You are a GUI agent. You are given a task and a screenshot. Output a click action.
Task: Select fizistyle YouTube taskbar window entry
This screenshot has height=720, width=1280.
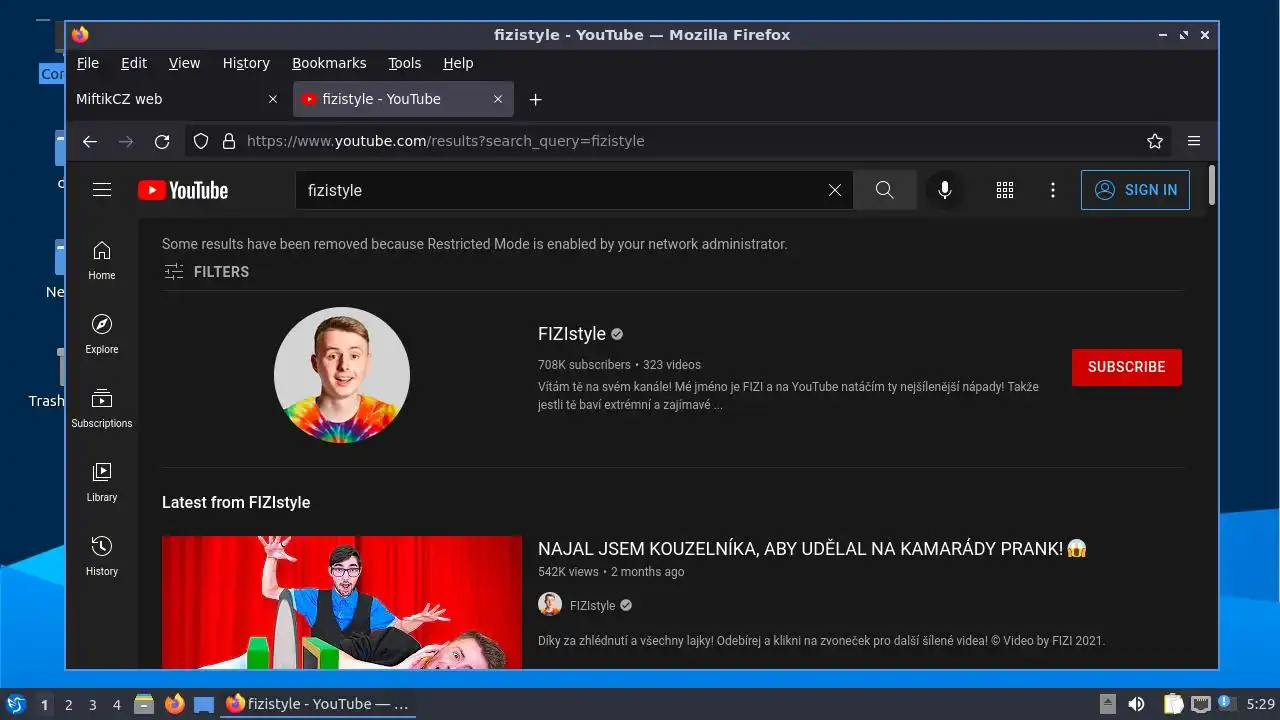(318, 704)
